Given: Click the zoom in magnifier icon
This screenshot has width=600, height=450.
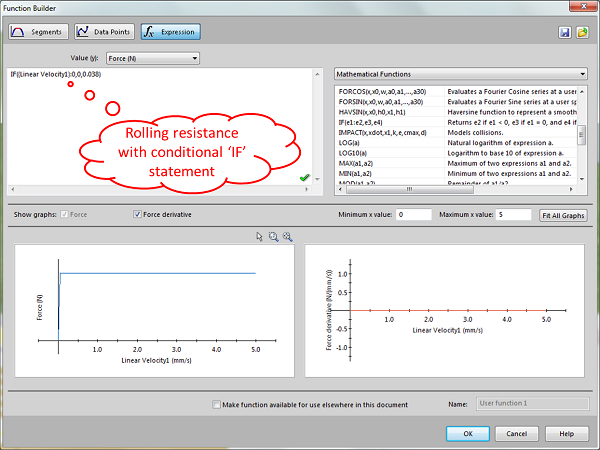Looking at the screenshot, I should pyautogui.click(x=287, y=236).
